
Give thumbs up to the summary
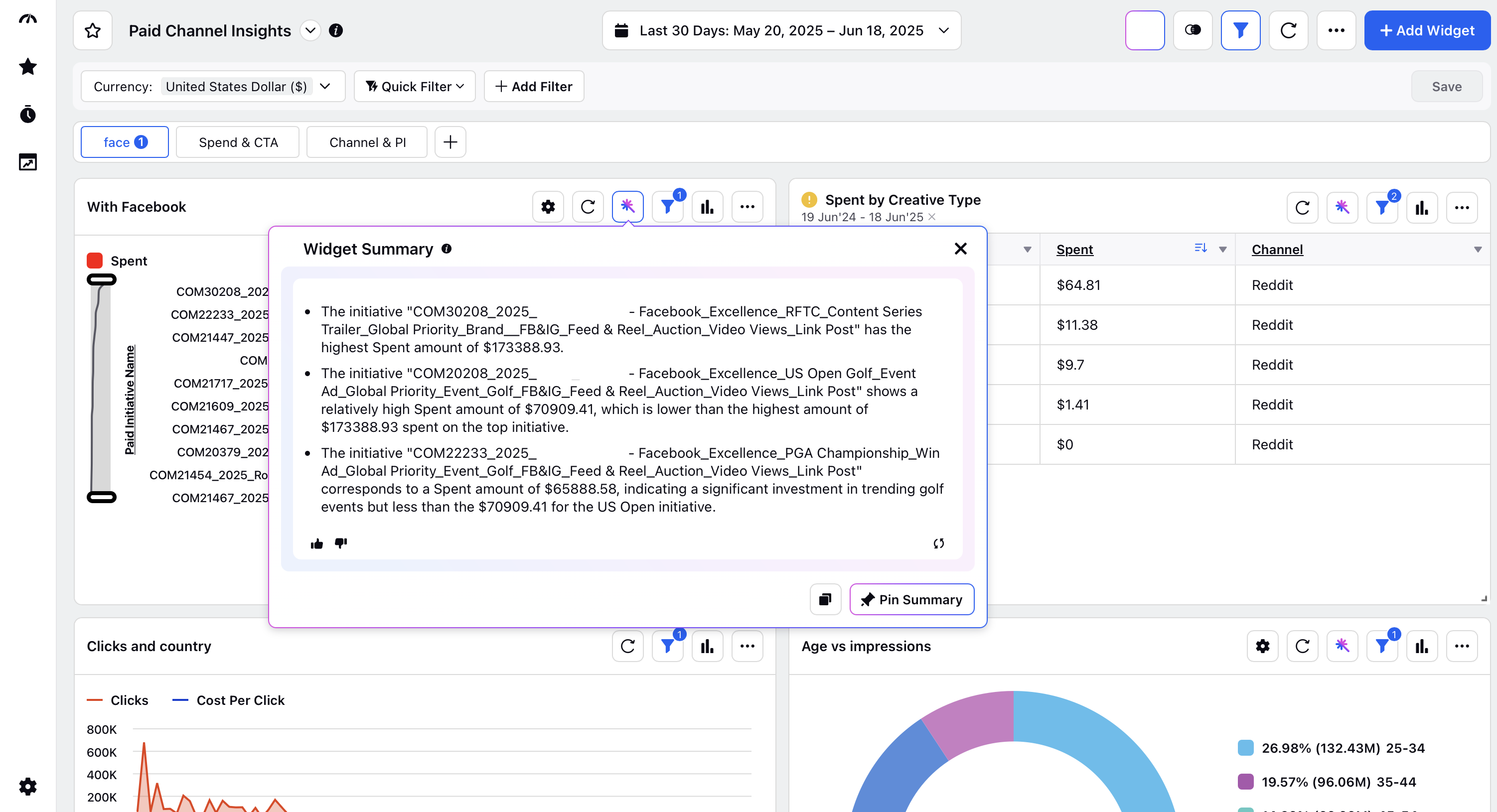pos(317,543)
